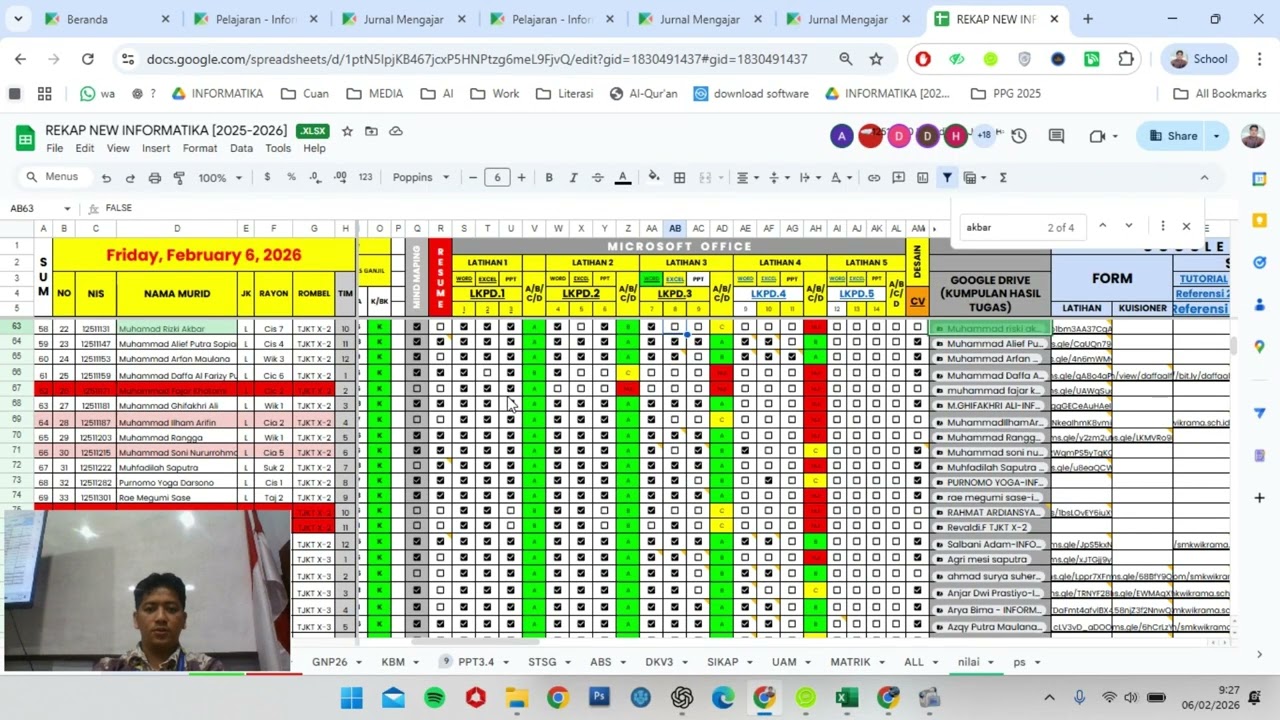This screenshot has width=1280, height=720.
Task: Open the Insert menu
Action: tap(156, 148)
